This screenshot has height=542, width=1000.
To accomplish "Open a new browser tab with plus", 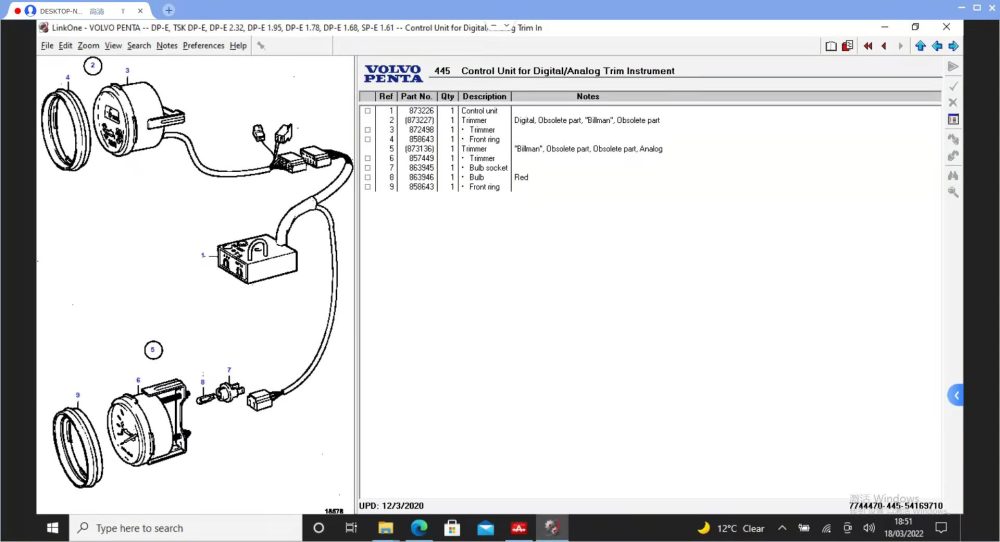I will (x=168, y=10).
